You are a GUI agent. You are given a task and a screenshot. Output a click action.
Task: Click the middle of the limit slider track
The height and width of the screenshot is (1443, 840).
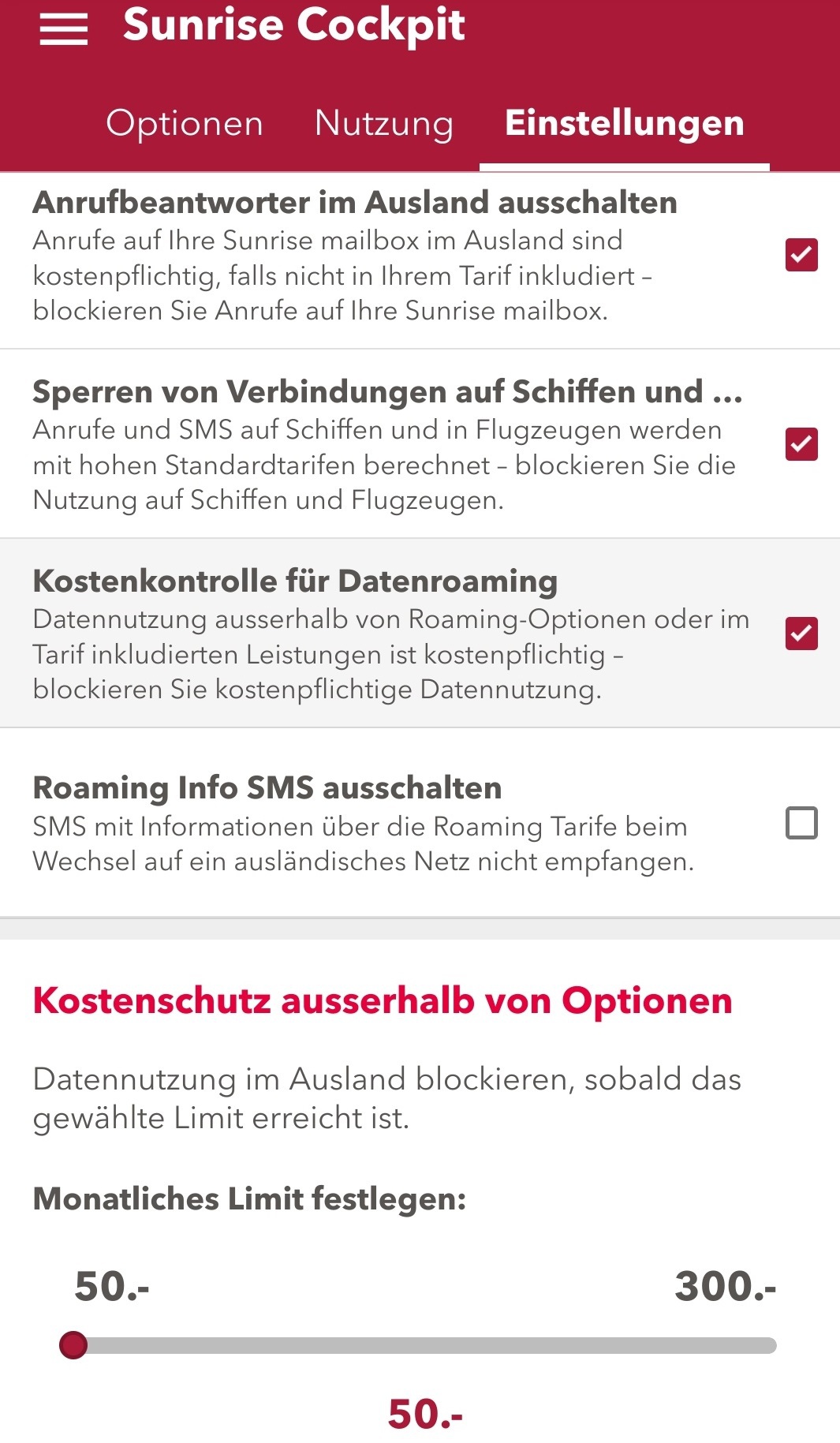426,1345
